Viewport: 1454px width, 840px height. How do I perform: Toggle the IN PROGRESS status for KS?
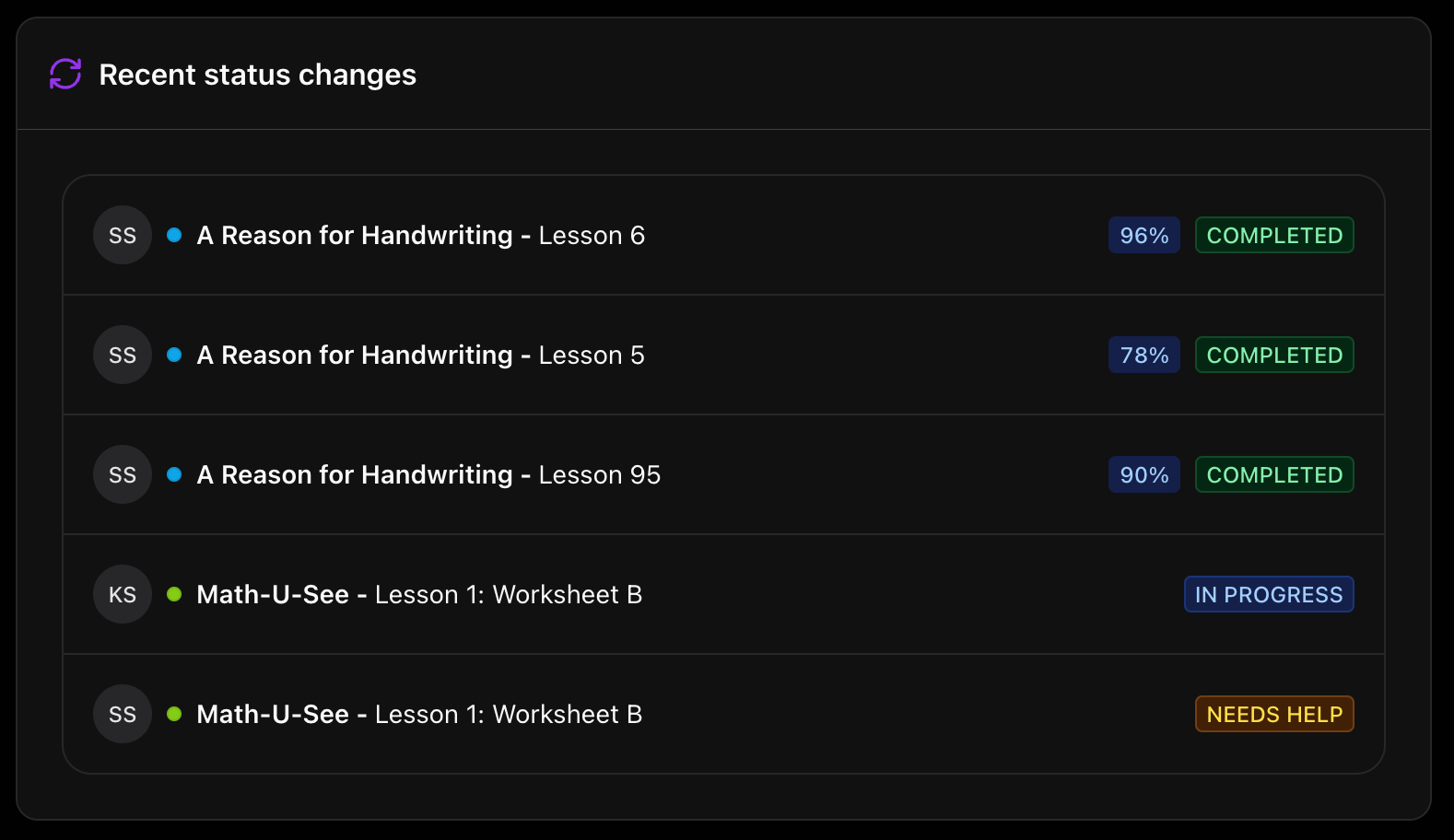[1269, 594]
